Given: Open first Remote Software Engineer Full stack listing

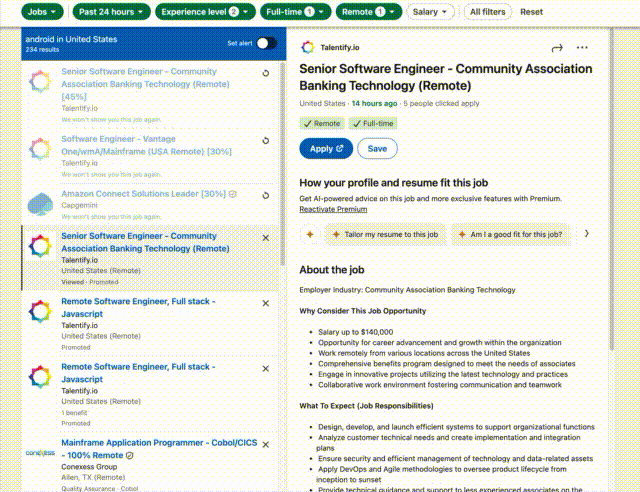Looking at the screenshot, I should point(138,307).
